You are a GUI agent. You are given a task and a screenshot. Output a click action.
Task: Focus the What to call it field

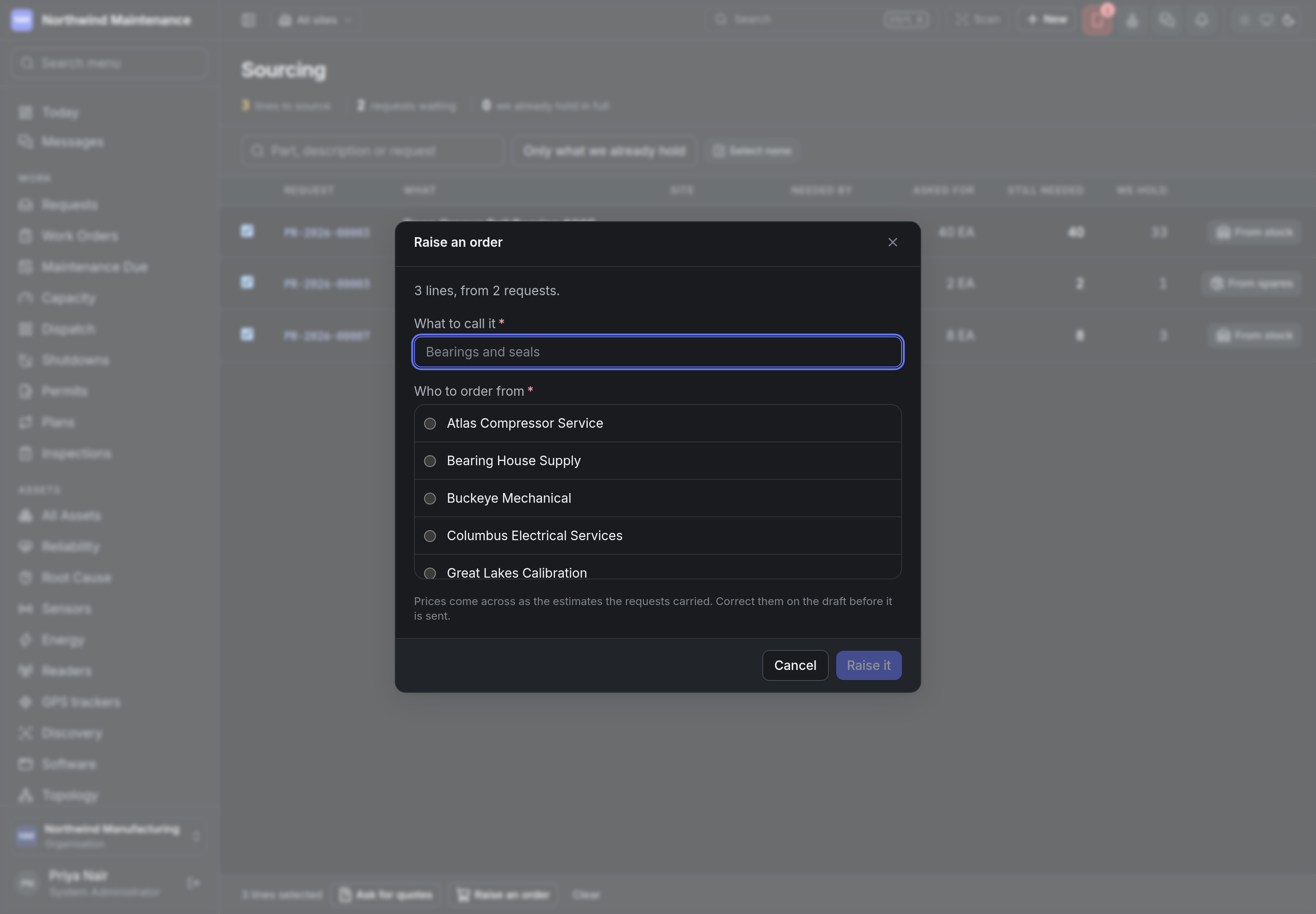pos(658,351)
